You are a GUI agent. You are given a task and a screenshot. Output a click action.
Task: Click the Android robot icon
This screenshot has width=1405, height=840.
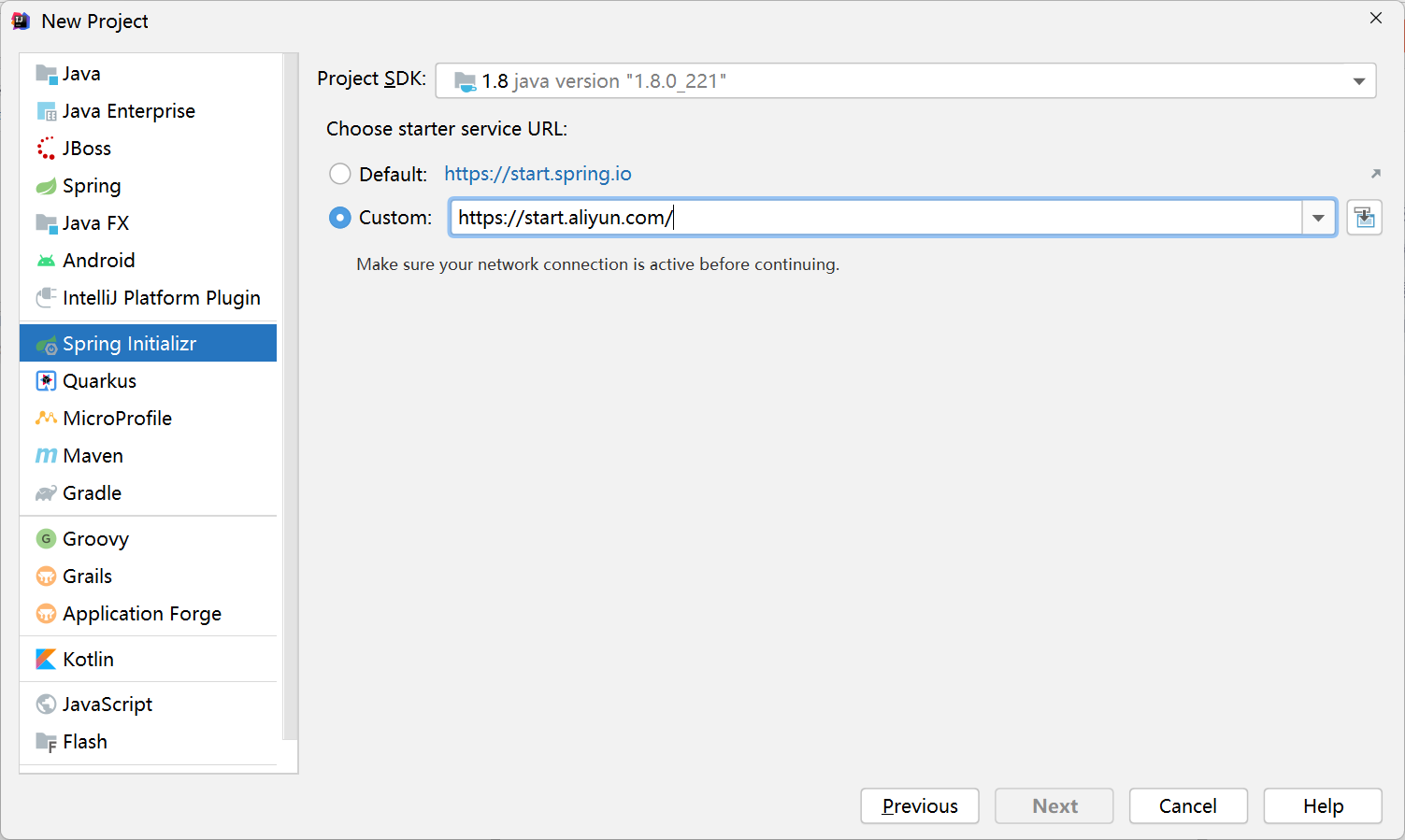point(46,261)
